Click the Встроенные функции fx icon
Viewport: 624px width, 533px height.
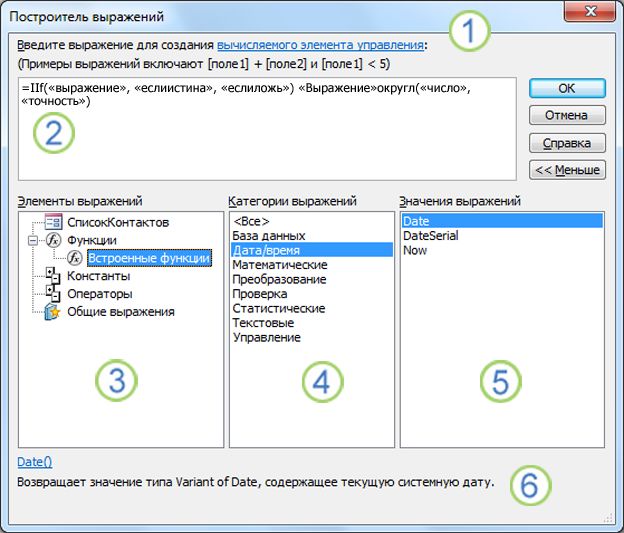(74, 258)
